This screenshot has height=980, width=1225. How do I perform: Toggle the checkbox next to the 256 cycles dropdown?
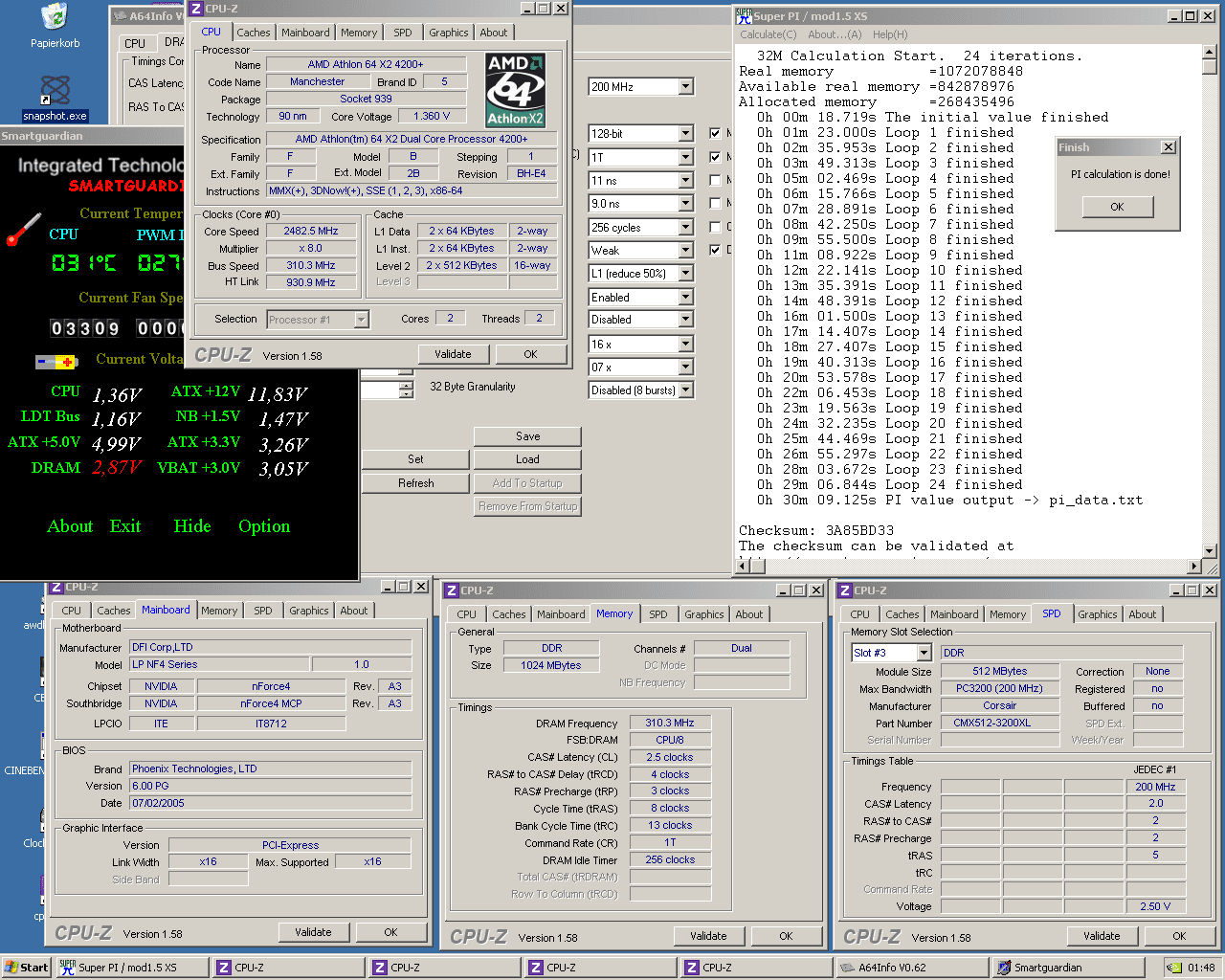point(715,227)
